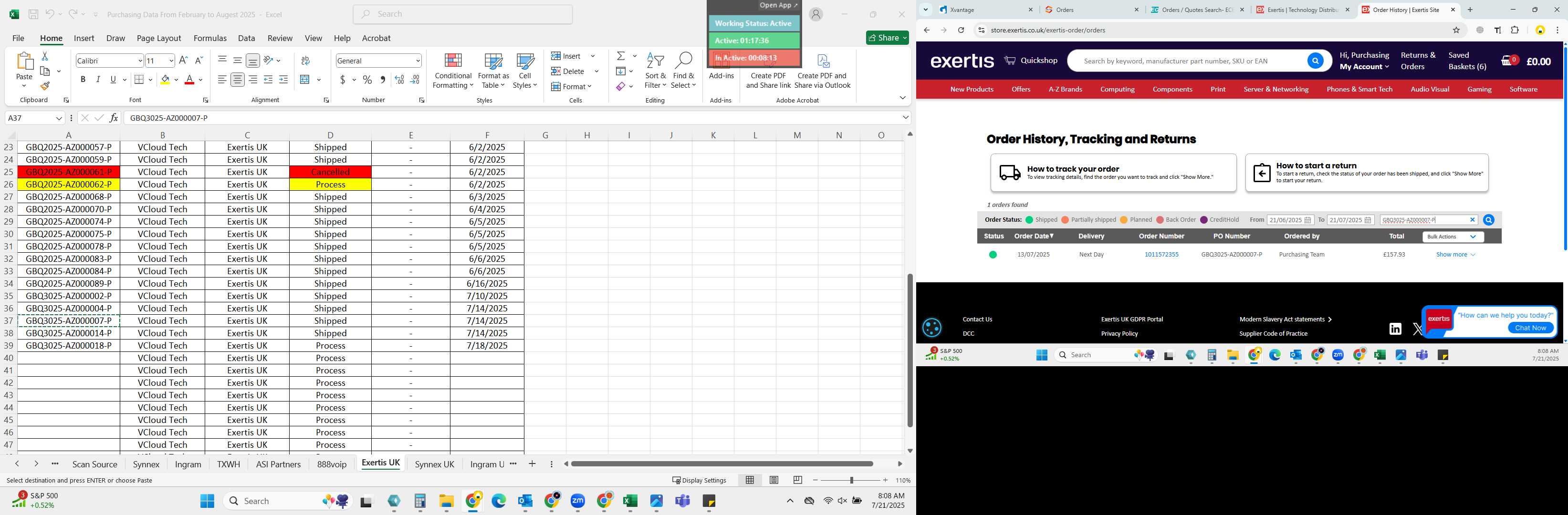Open Saved Baskets (6) link
Screen dimensions: 1568x515
pos(1467,61)
